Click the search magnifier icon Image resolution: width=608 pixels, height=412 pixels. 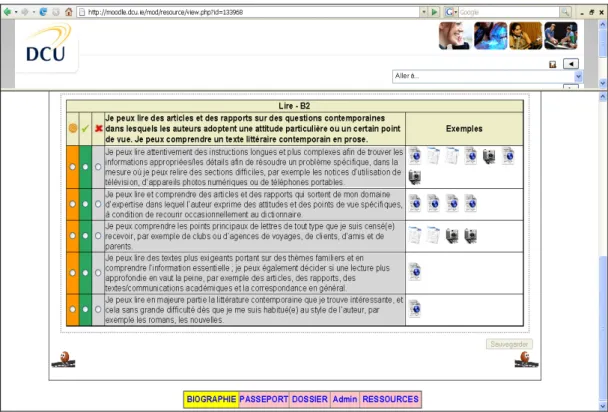(565, 12)
